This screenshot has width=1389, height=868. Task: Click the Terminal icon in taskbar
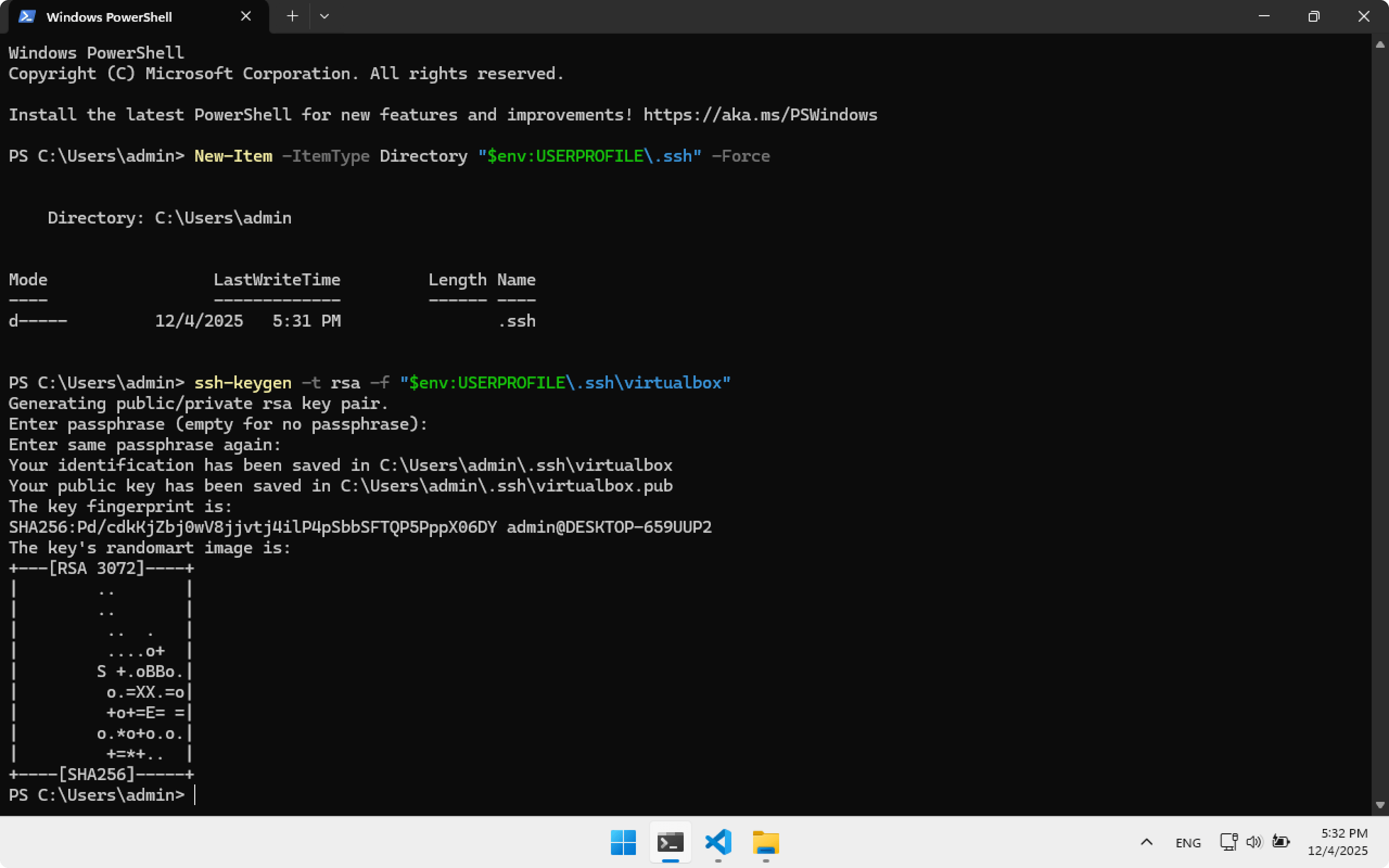pos(671,842)
